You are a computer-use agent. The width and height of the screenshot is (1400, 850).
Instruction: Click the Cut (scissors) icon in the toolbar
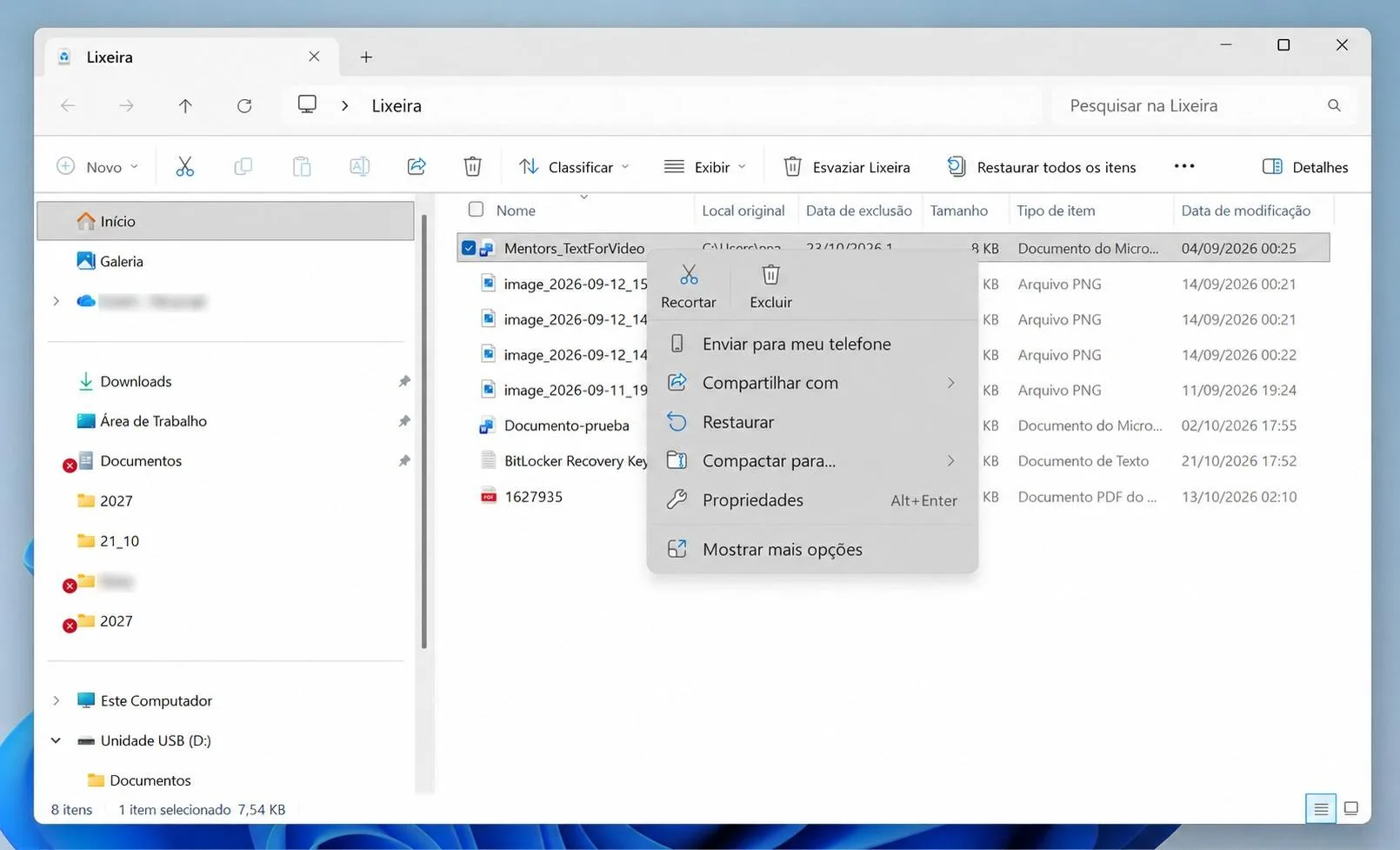tap(184, 166)
